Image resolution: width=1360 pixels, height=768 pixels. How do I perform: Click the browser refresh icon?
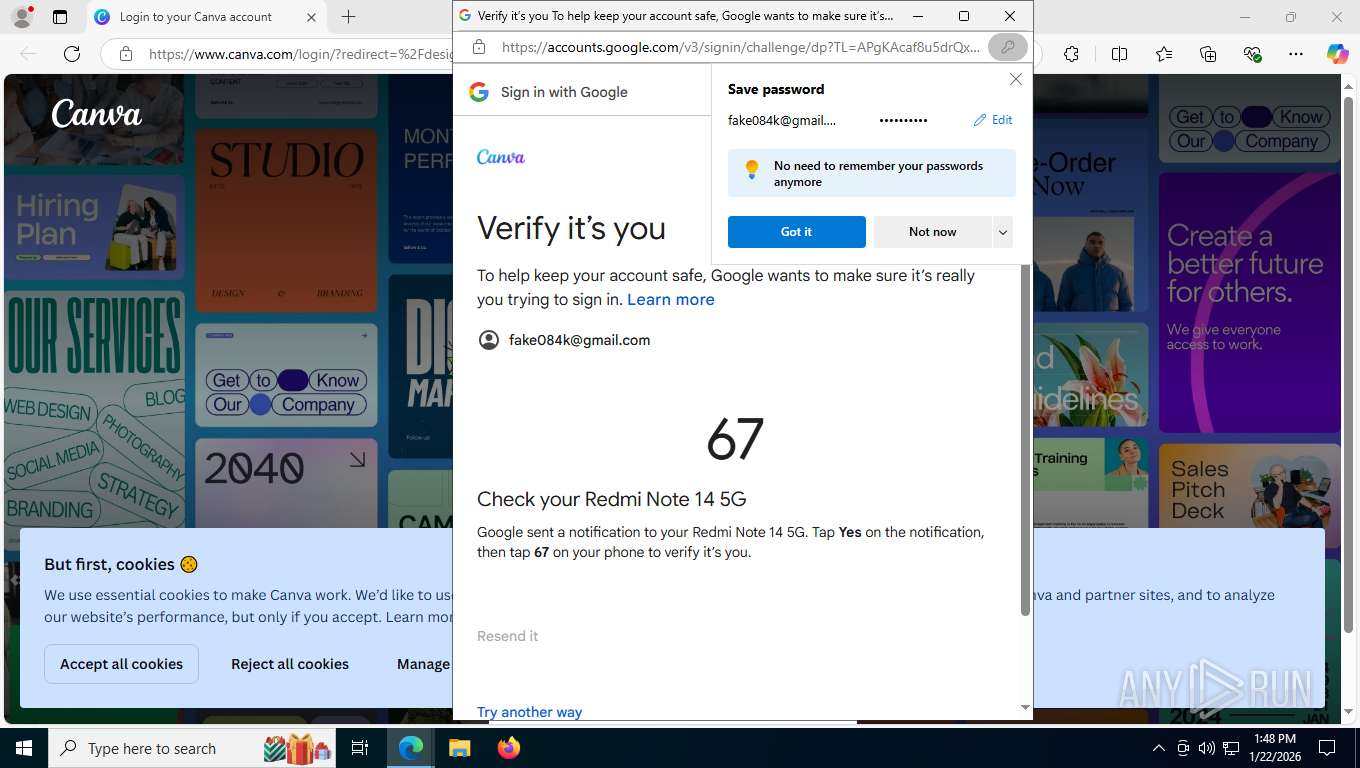72,54
